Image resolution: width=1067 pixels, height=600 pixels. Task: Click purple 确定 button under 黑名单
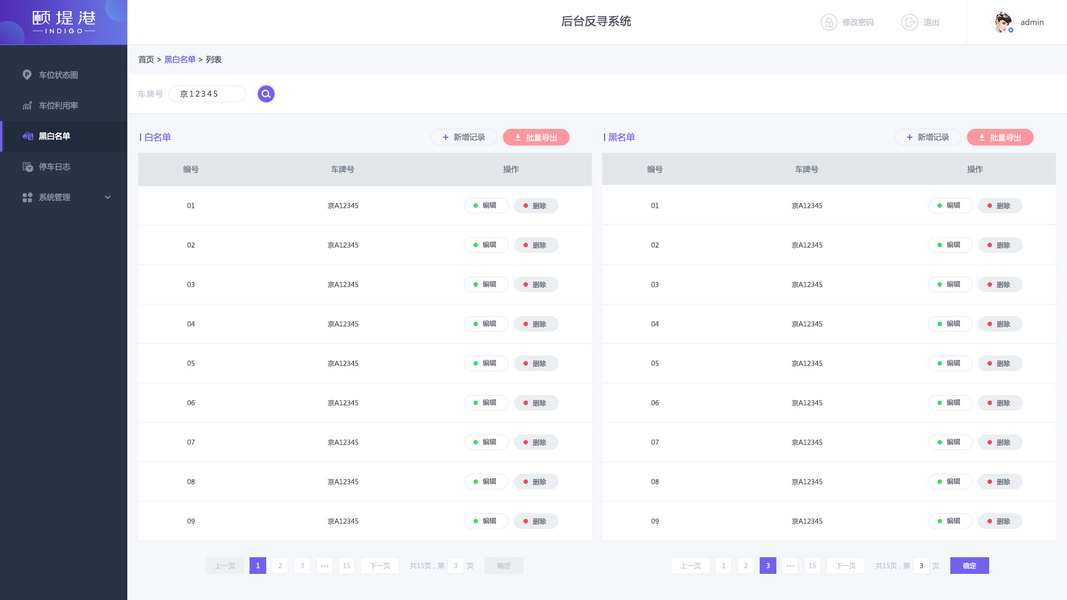(x=970, y=566)
